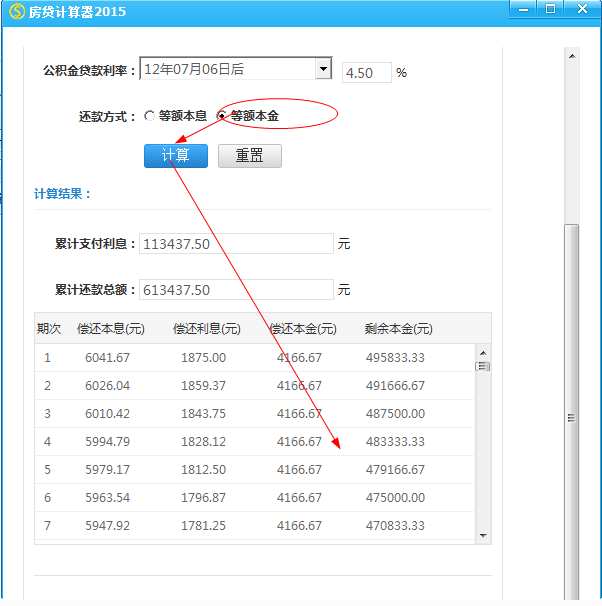Click the table scrollbar down arrow
Image resolution: width=602 pixels, height=606 pixels.
point(483,535)
